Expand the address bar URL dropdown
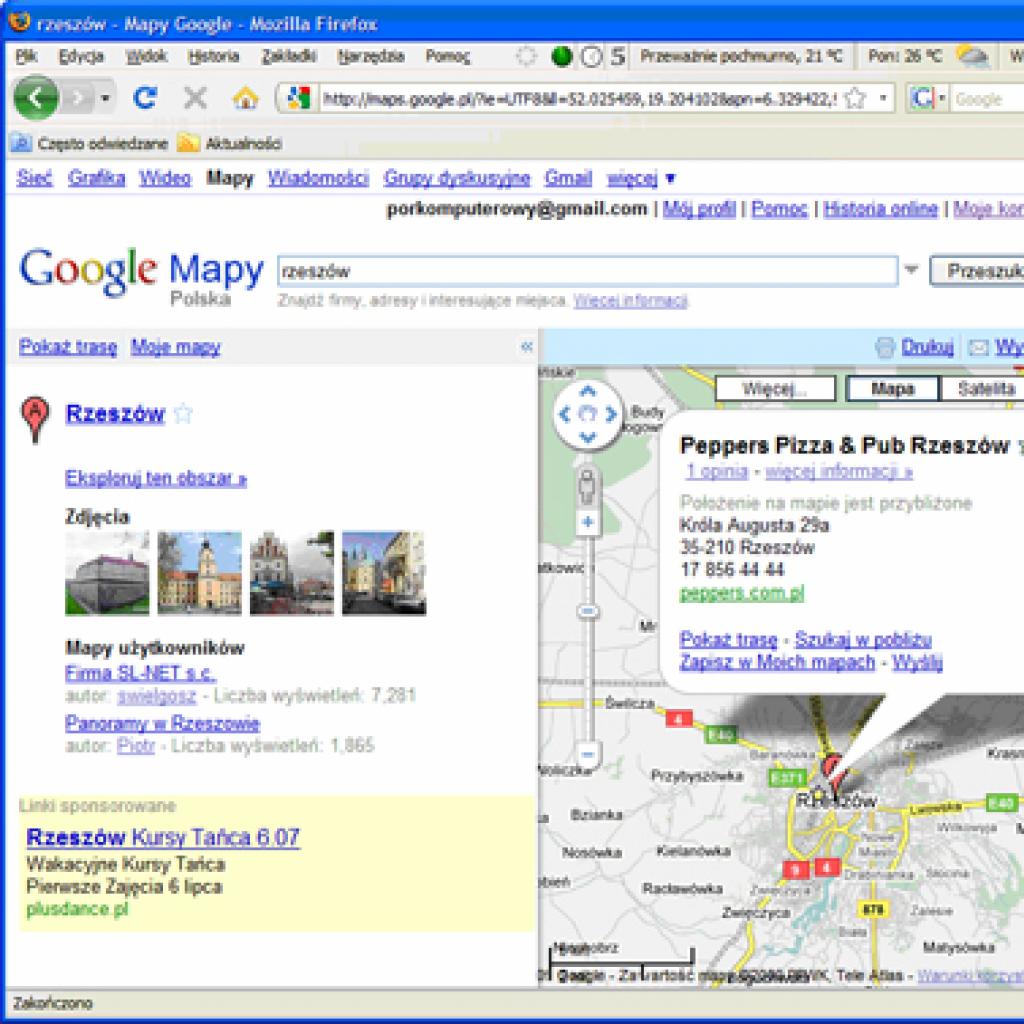The height and width of the screenshot is (1024, 1024). tap(883, 99)
